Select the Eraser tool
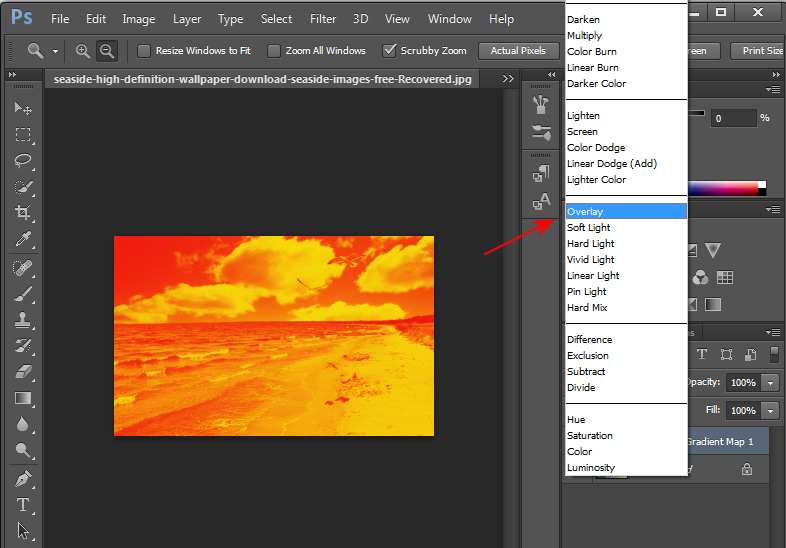 point(23,372)
